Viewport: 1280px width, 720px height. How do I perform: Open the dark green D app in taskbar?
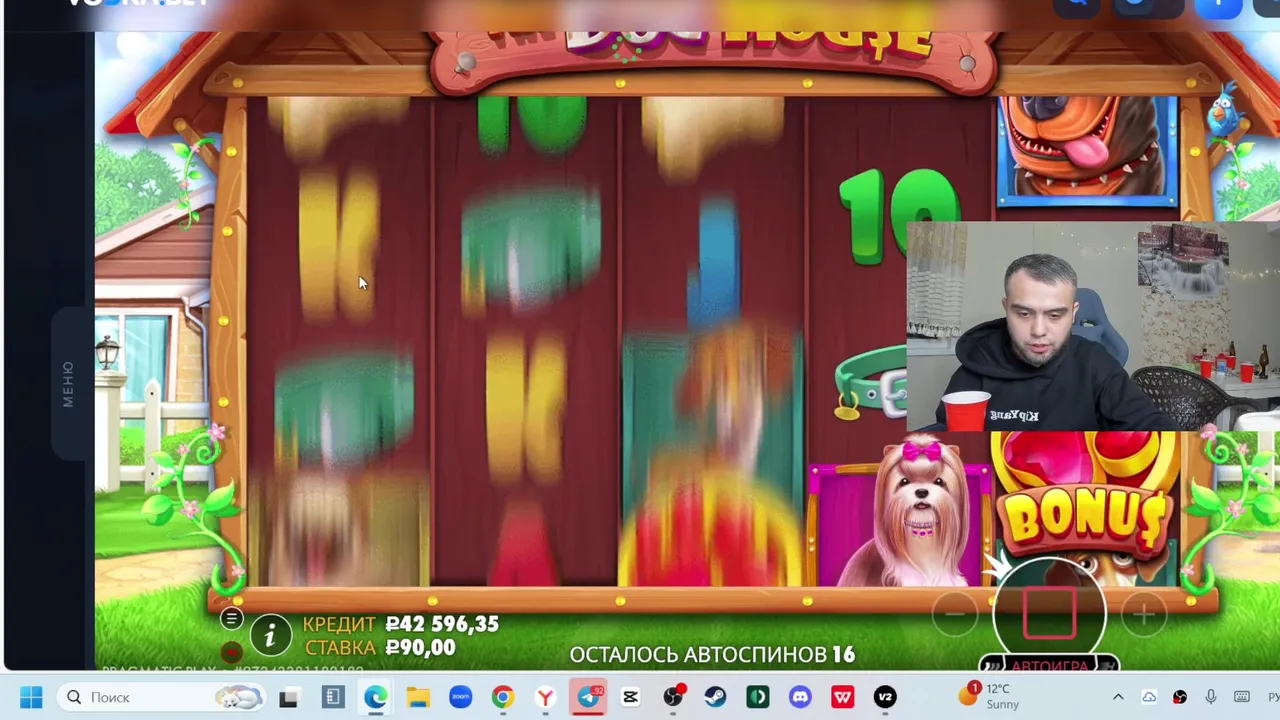click(x=758, y=697)
